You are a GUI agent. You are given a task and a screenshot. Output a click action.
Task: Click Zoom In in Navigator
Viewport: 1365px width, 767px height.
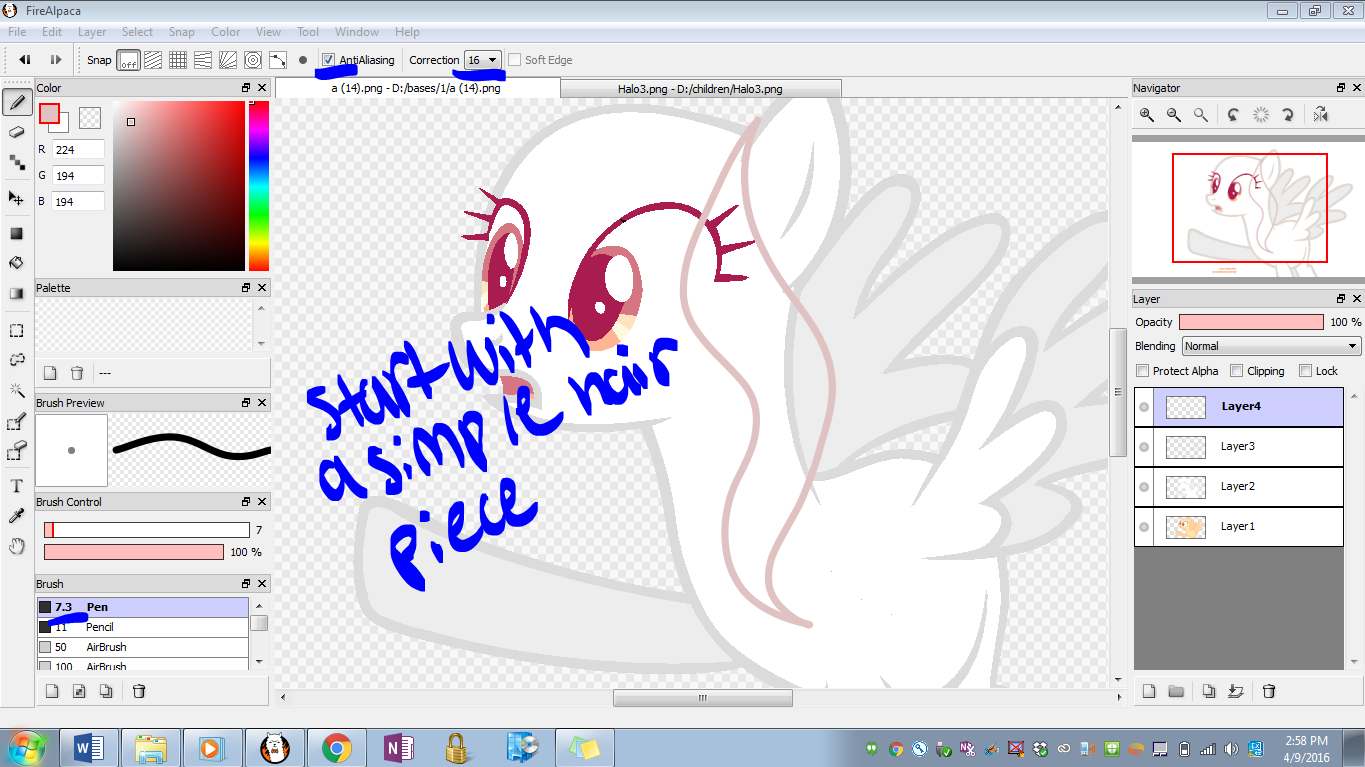pos(1147,115)
